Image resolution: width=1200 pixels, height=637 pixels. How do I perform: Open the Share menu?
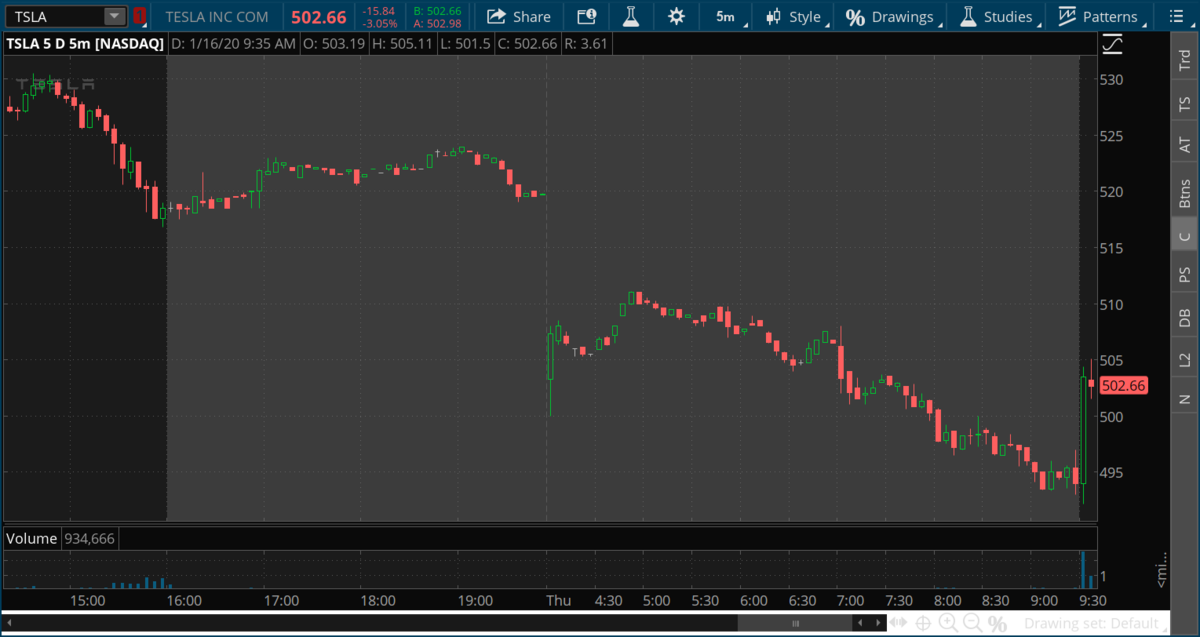518,16
